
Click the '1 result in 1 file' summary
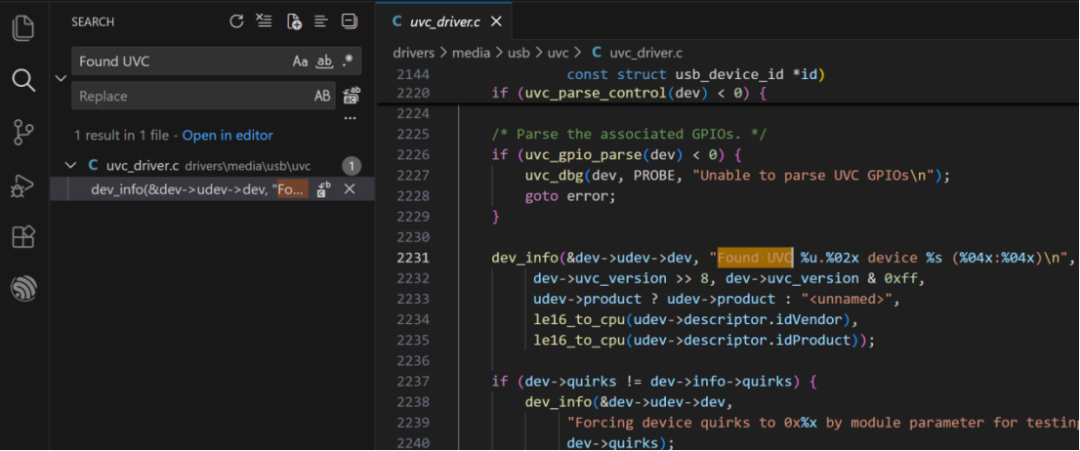pyautogui.click(x=121, y=136)
